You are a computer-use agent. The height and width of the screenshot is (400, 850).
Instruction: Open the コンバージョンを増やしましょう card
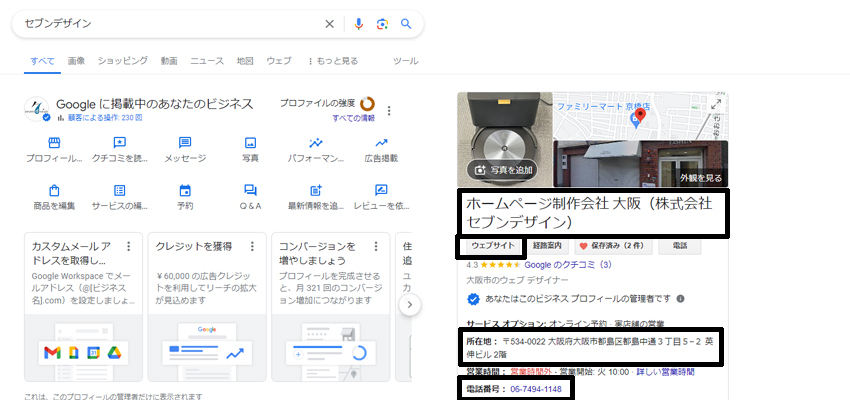(331, 307)
